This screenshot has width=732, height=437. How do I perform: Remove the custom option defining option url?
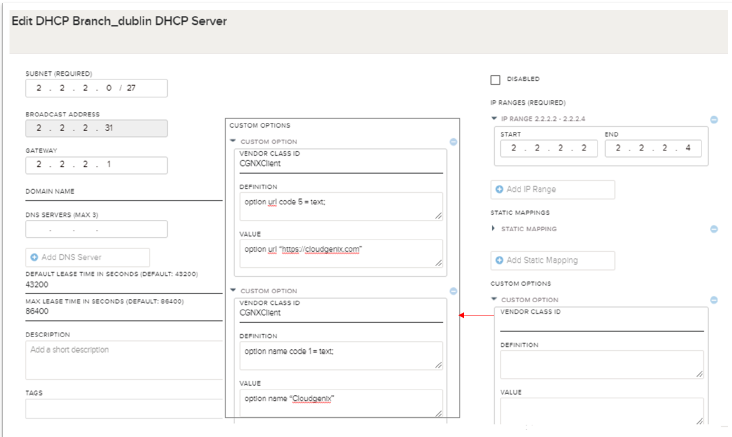453,142
